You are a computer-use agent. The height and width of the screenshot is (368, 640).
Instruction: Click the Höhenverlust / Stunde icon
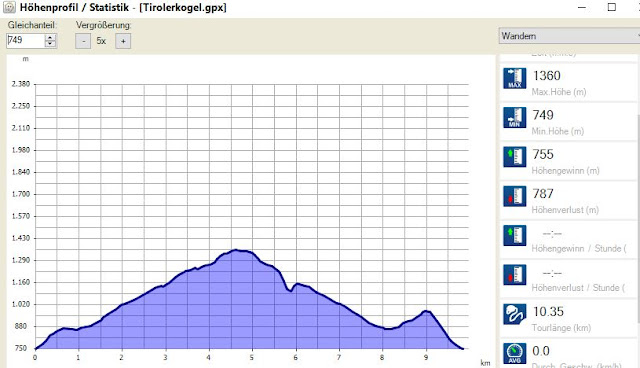pyautogui.click(x=515, y=275)
